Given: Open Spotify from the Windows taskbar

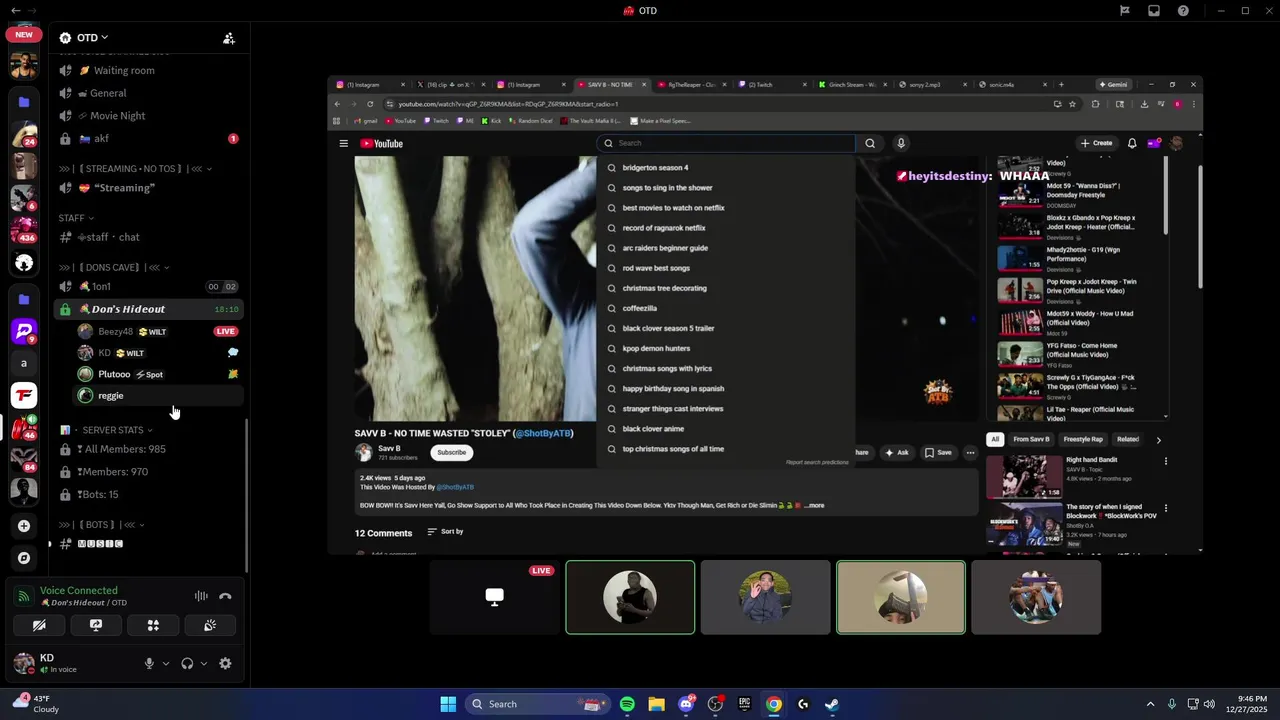Looking at the screenshot, I should [627, 704].
